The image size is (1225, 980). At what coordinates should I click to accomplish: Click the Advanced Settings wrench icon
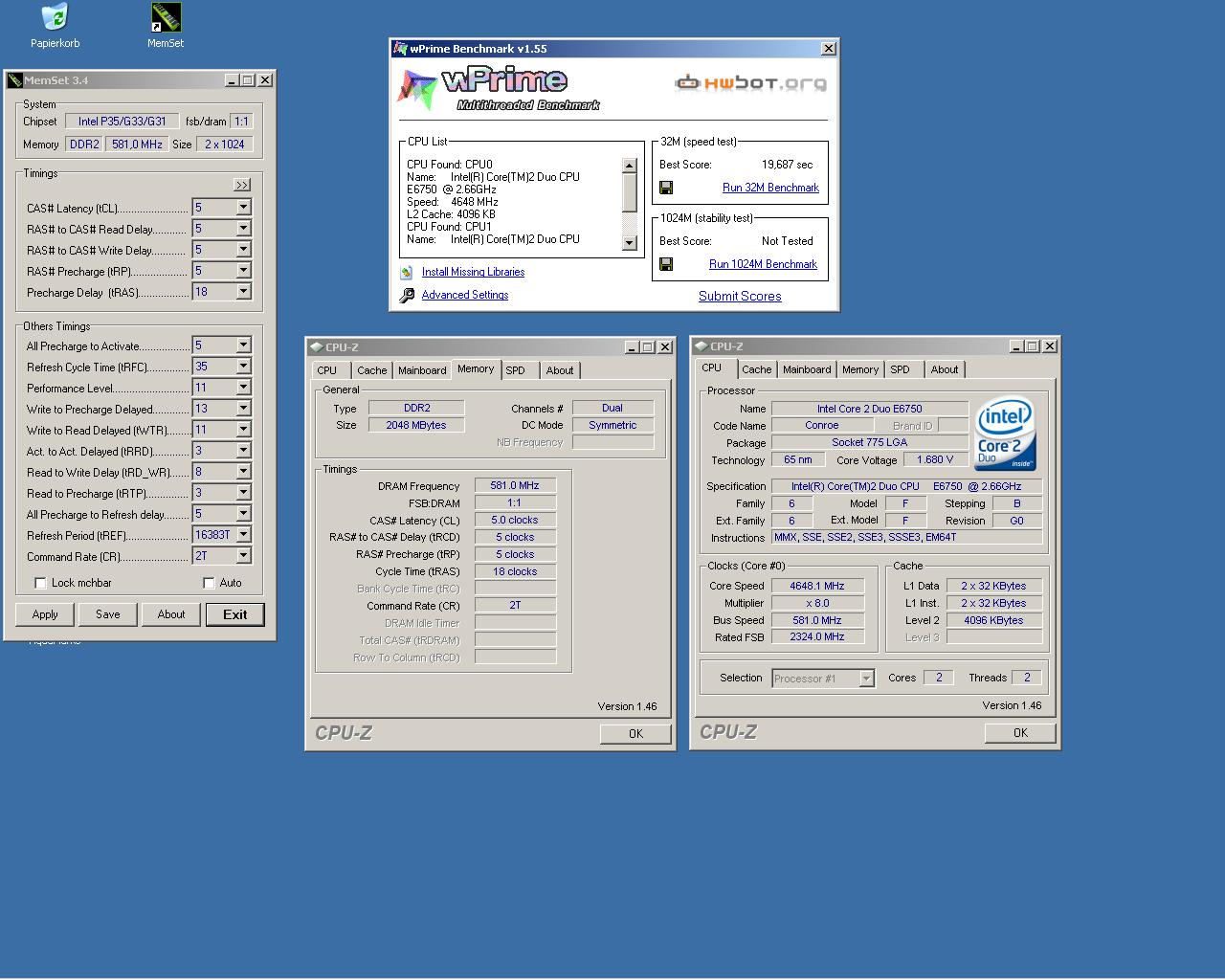coord(407,295)
